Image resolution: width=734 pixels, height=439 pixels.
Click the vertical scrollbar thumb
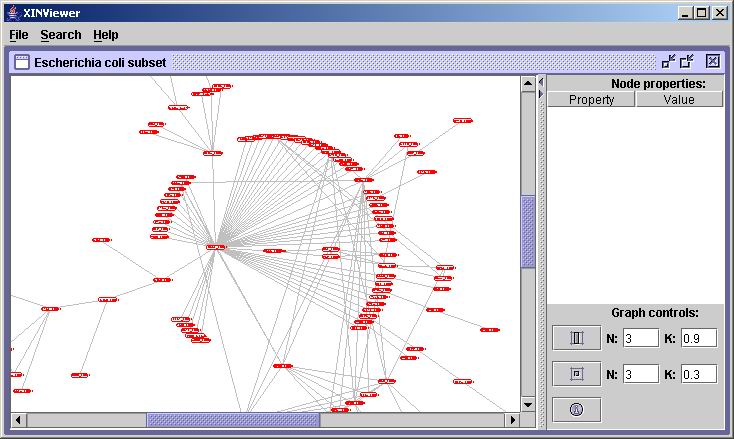pyautogui.click(x=528, y=232)
